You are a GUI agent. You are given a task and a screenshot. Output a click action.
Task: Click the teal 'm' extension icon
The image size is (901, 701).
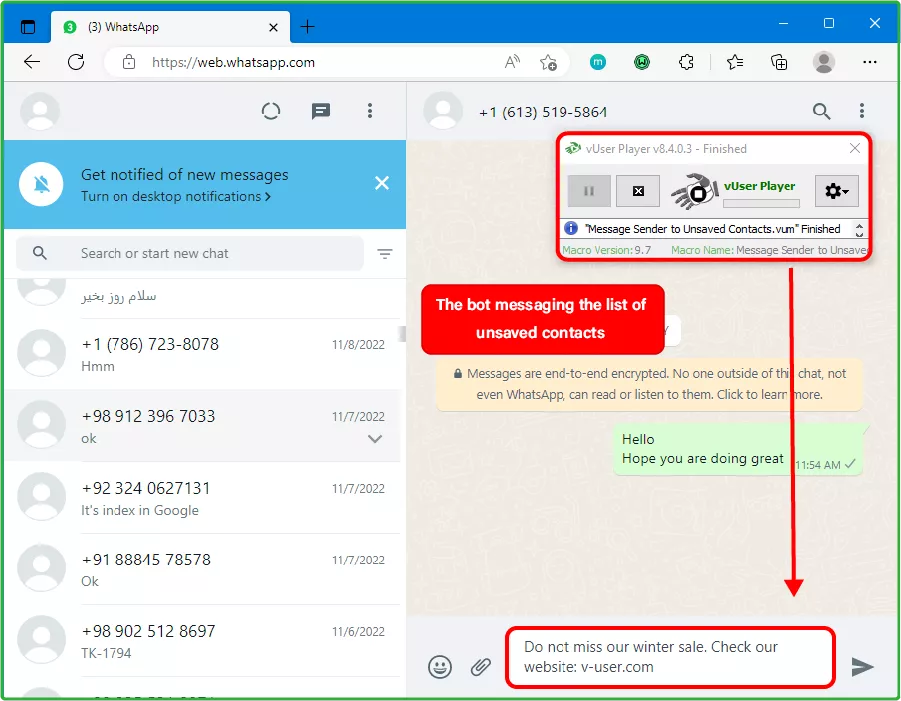point(598,62)
